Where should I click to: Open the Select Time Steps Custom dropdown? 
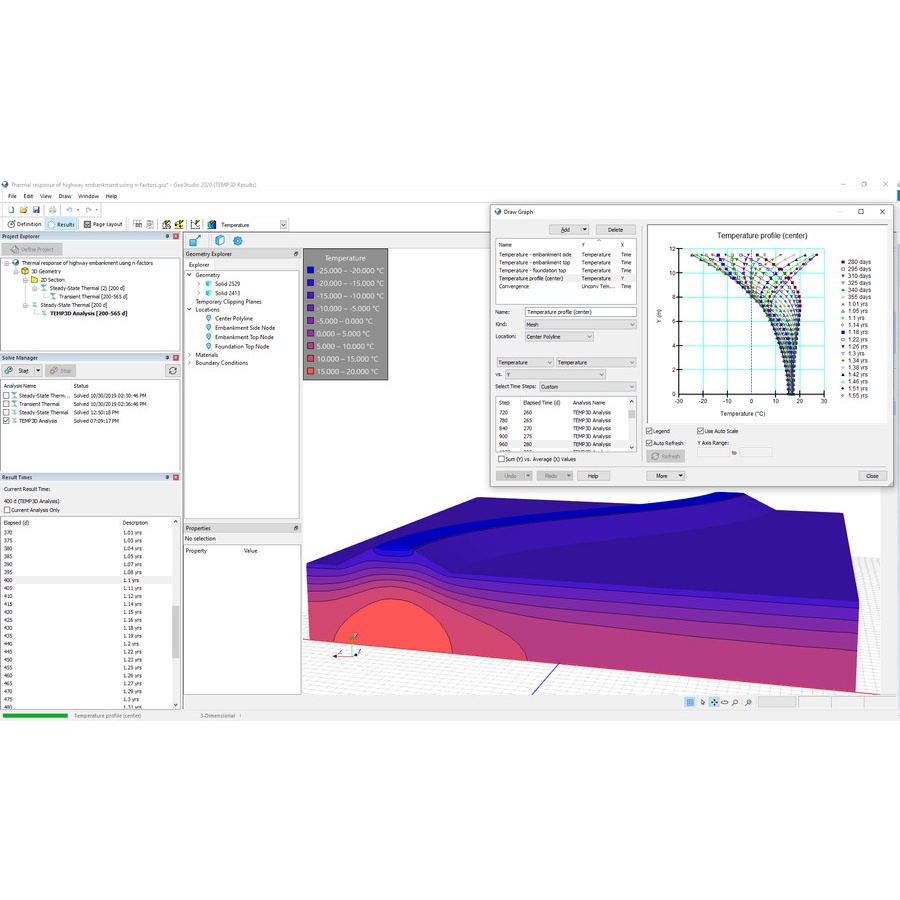click(x=586, y=387)
